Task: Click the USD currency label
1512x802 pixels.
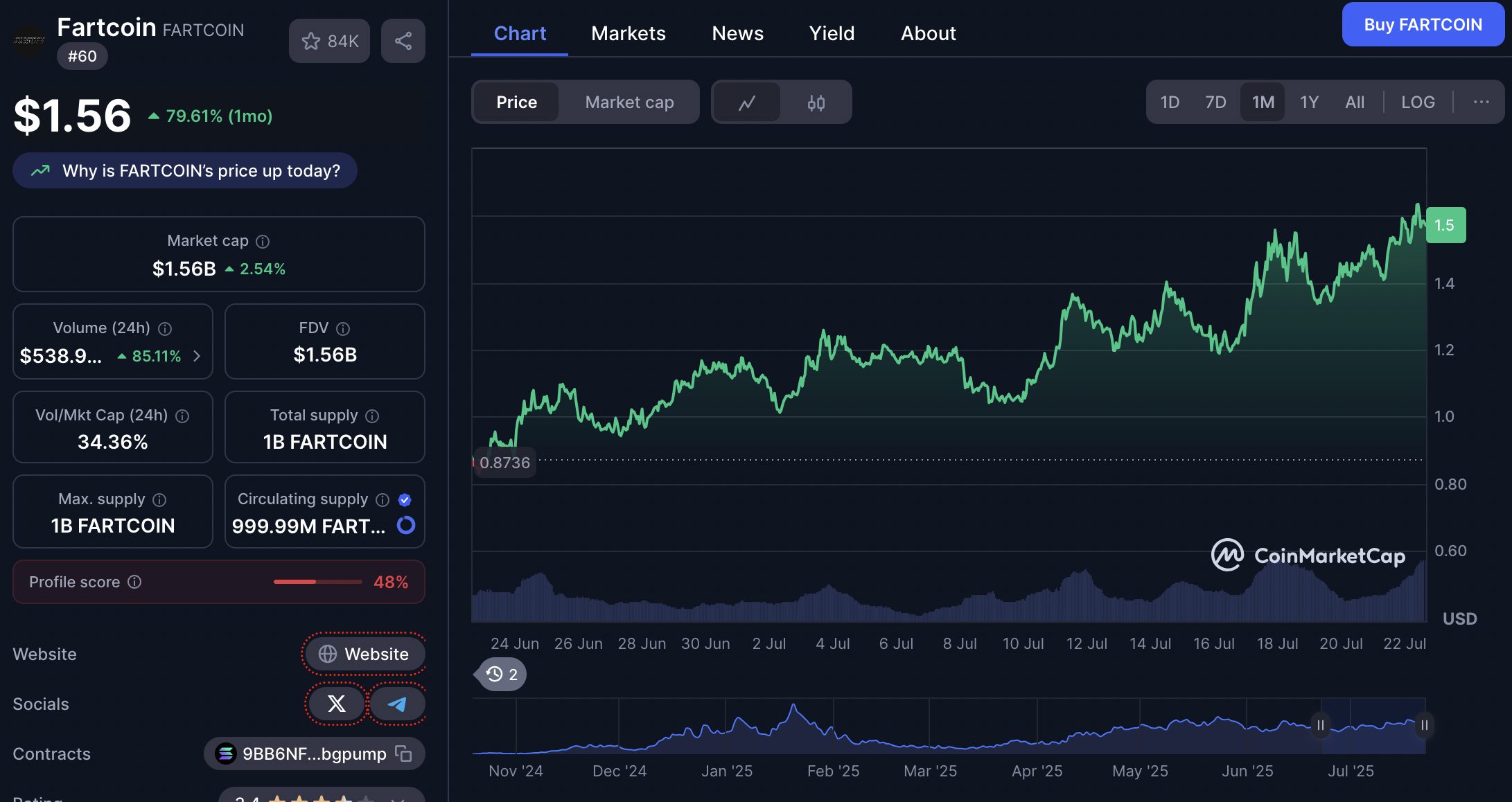Action: [1459, 618]
